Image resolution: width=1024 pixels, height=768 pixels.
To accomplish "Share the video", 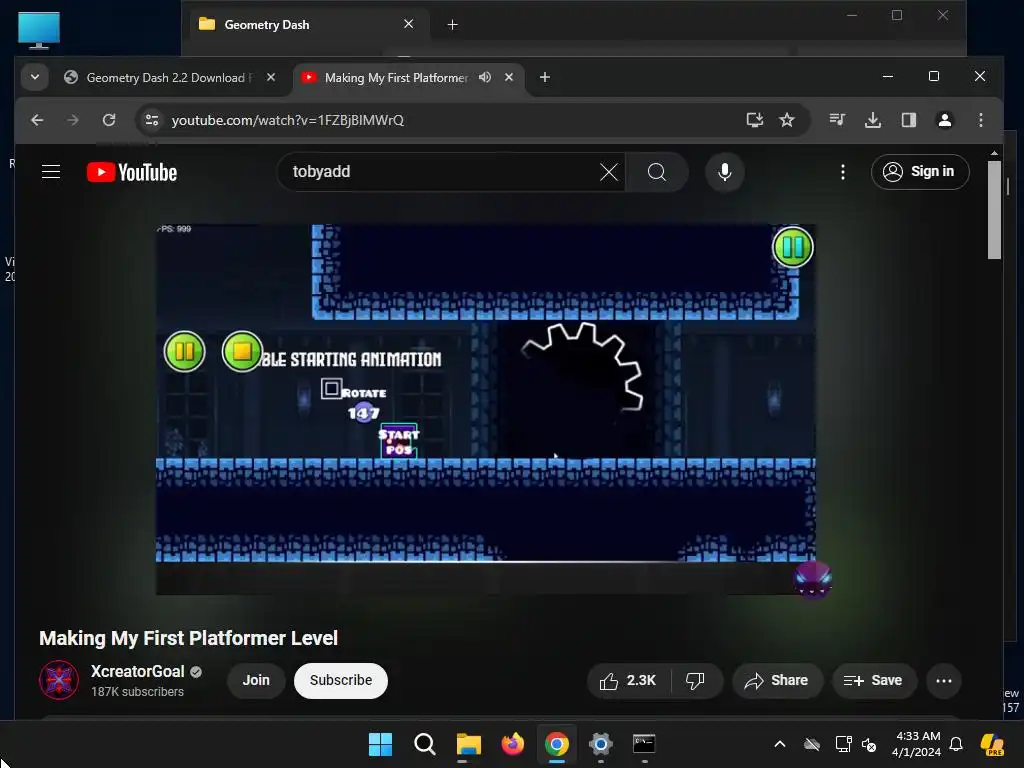I will click(777, 680).
